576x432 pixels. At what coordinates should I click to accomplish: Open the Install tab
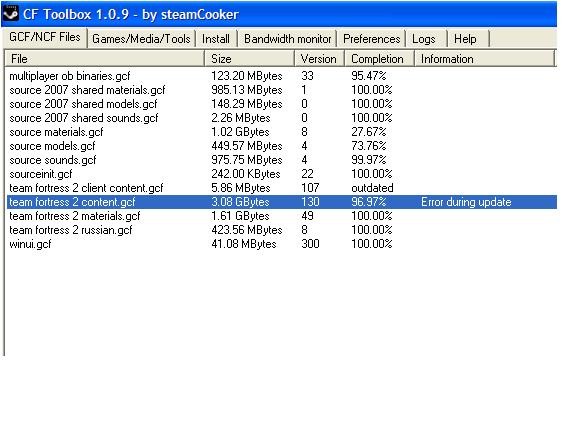point(216,39)
